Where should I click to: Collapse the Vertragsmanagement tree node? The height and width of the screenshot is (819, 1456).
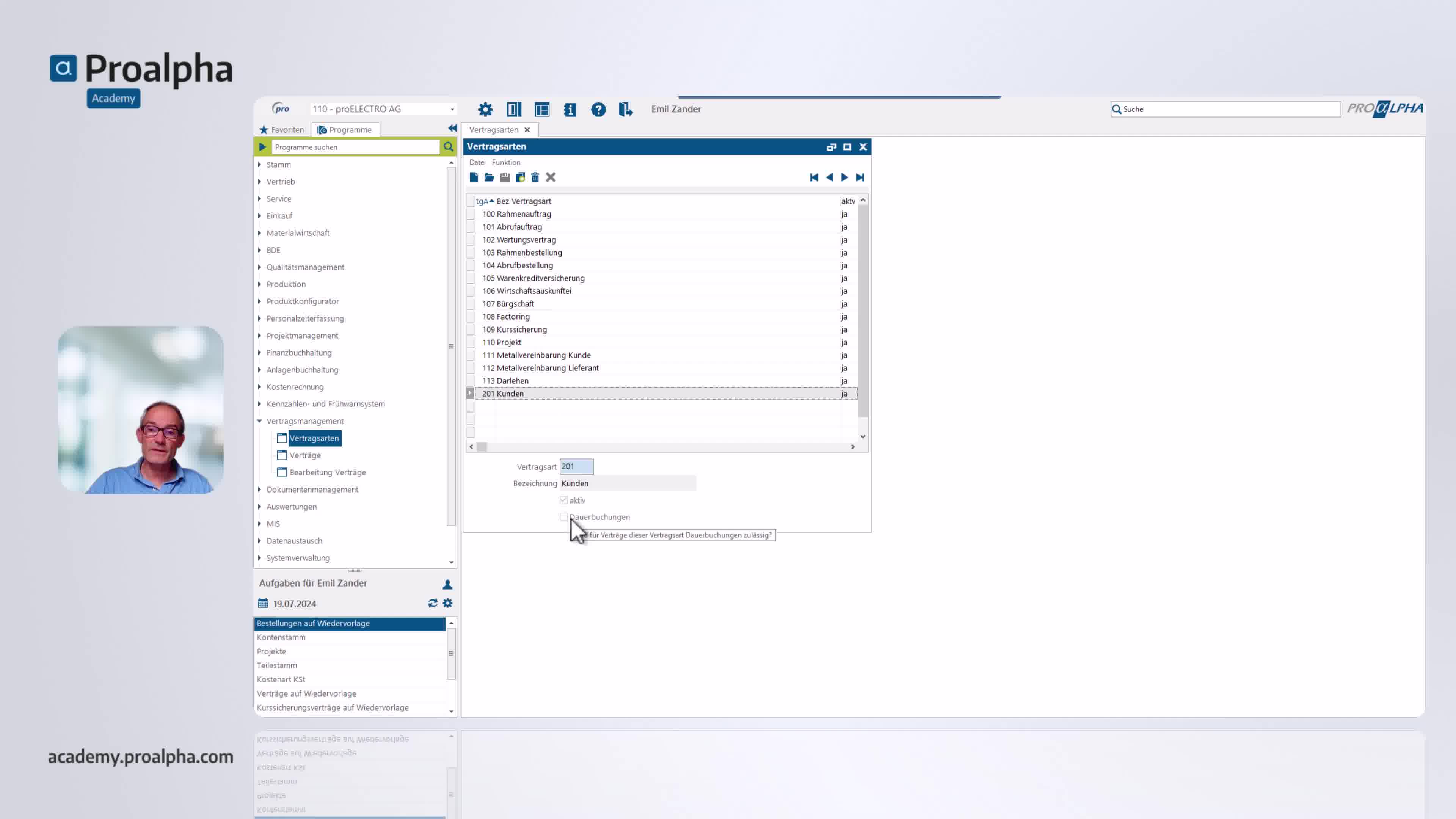[x=259, y=421]
